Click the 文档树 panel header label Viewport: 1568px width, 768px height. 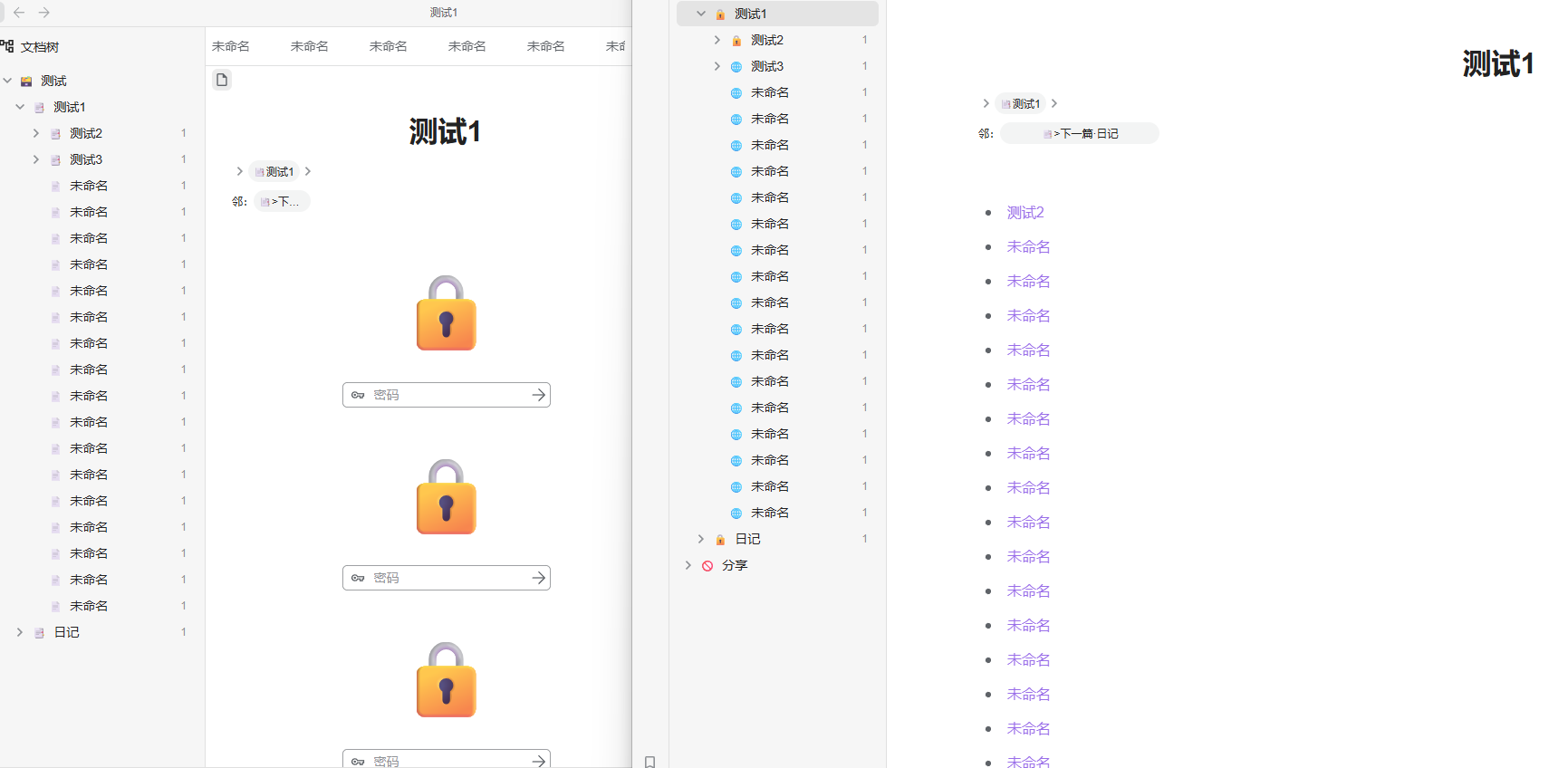pos(40,47)
